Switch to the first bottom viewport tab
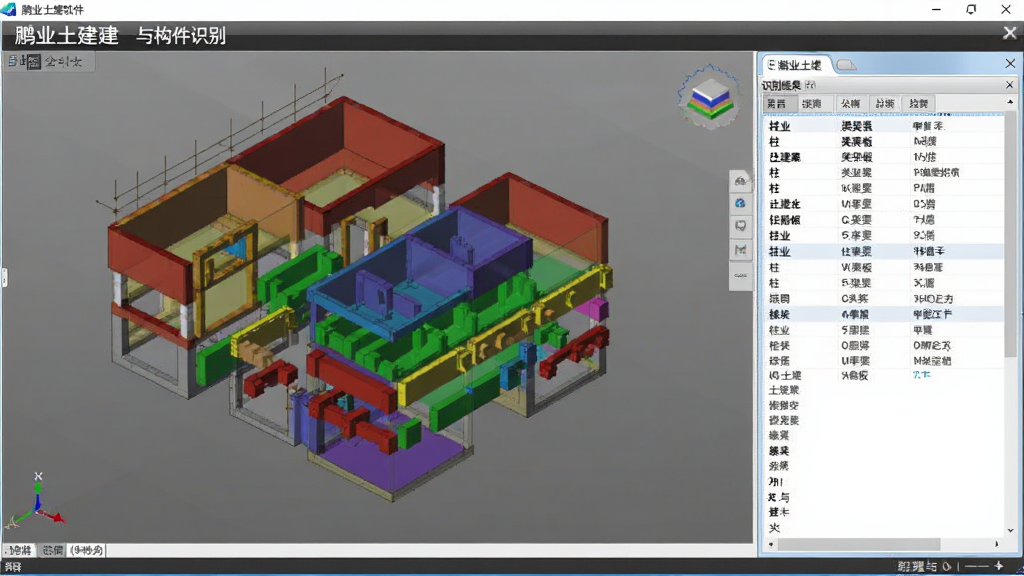Image resolution: width=1024 pixels, height=576 pixels. [18, 551]
